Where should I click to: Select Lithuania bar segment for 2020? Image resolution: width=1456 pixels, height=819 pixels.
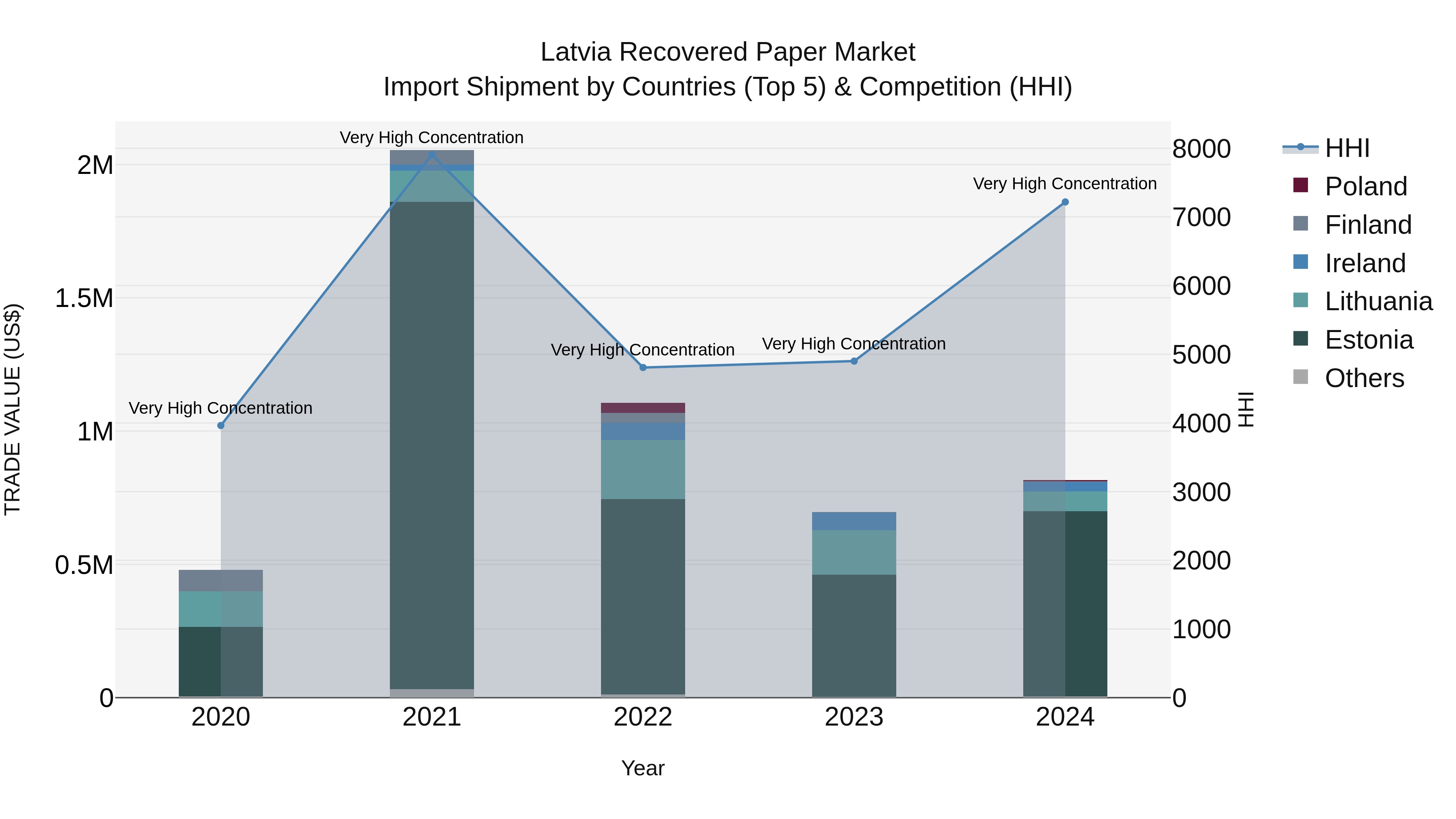(x=221, y=609)
